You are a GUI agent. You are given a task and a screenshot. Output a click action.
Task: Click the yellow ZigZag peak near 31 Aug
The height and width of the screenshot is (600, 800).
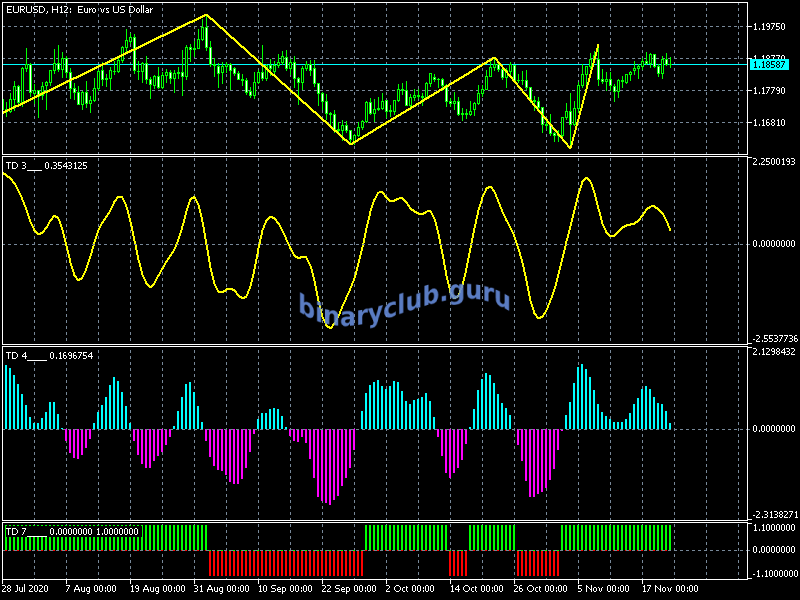pos(206,15)
